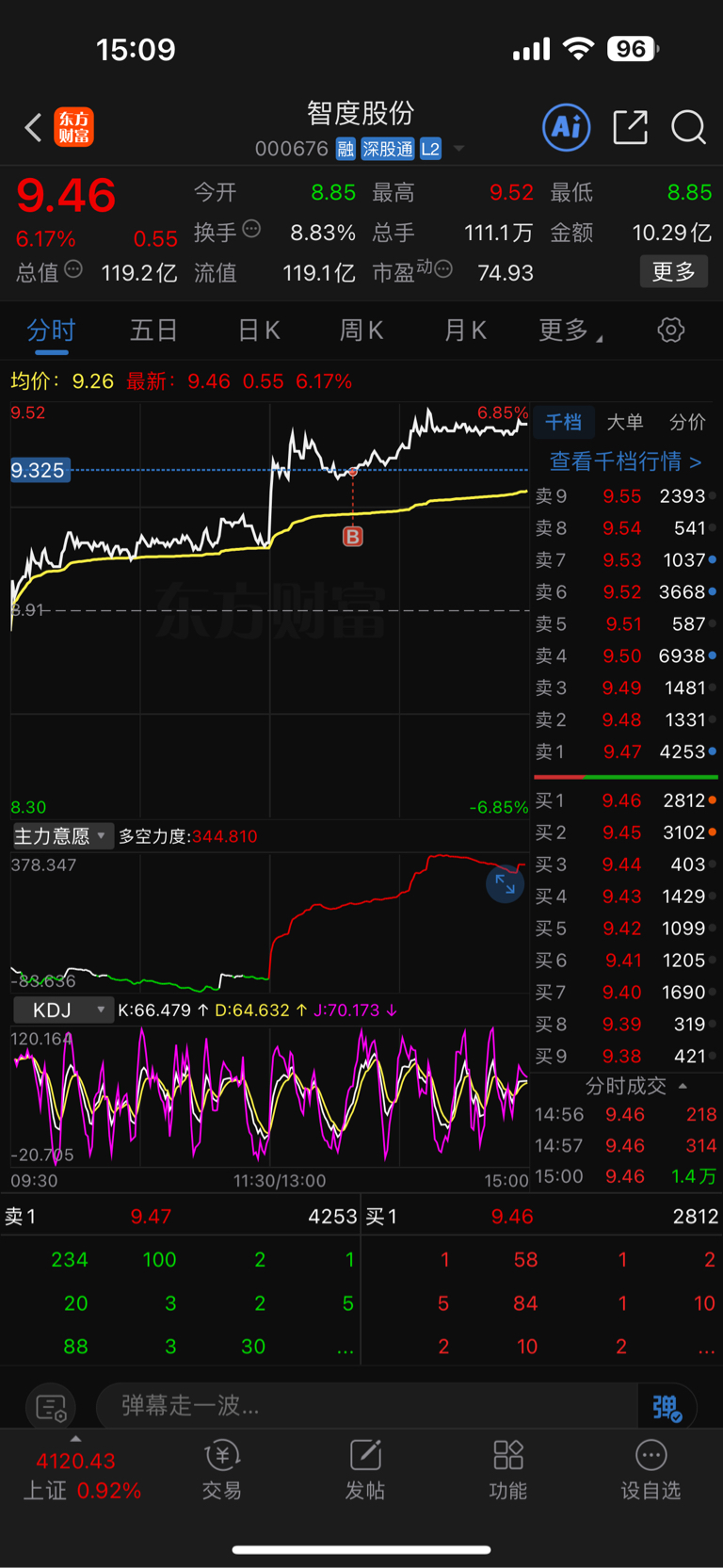The image size is (723, 1568).
Task: Switch to the 五日 tab
Action: coord(153,331)
